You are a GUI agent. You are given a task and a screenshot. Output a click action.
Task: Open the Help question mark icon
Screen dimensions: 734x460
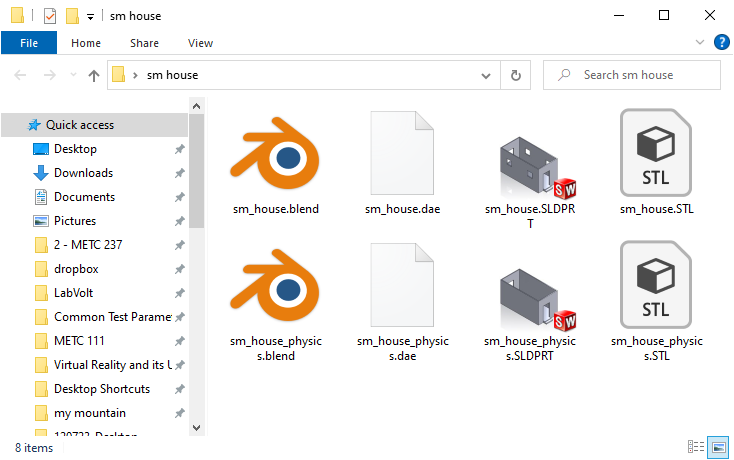[x=721, y=43]
